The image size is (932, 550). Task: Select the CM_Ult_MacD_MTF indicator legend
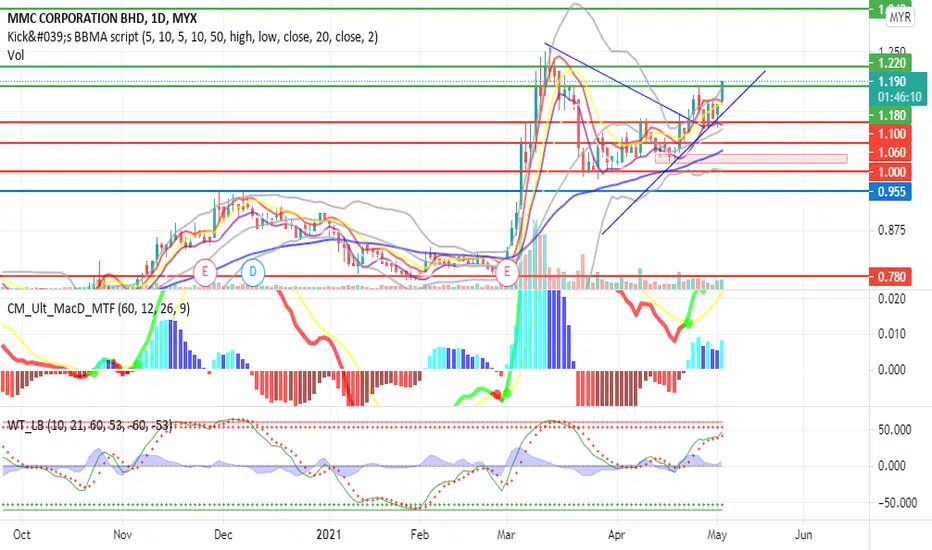98,309
